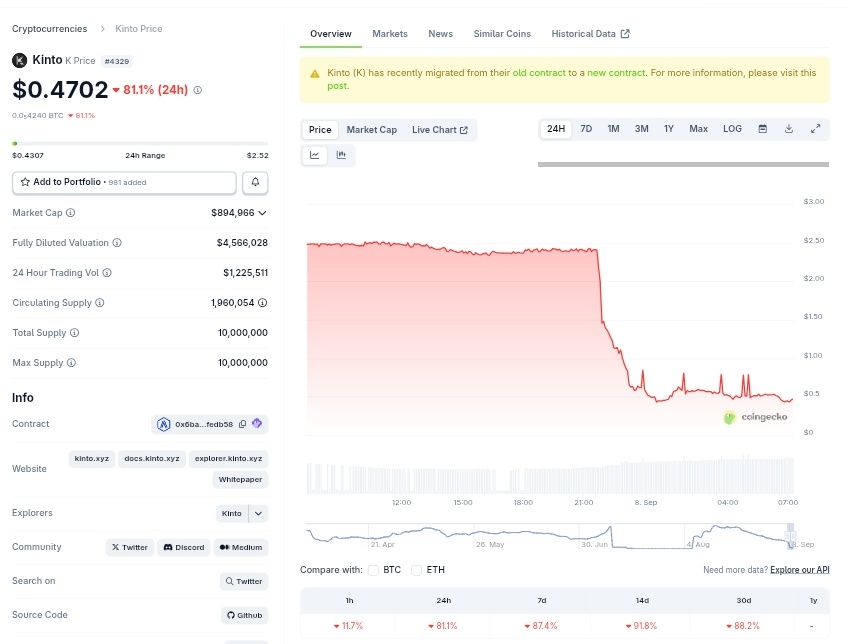Click the gray horizontal bar above chart

point(683,164)
